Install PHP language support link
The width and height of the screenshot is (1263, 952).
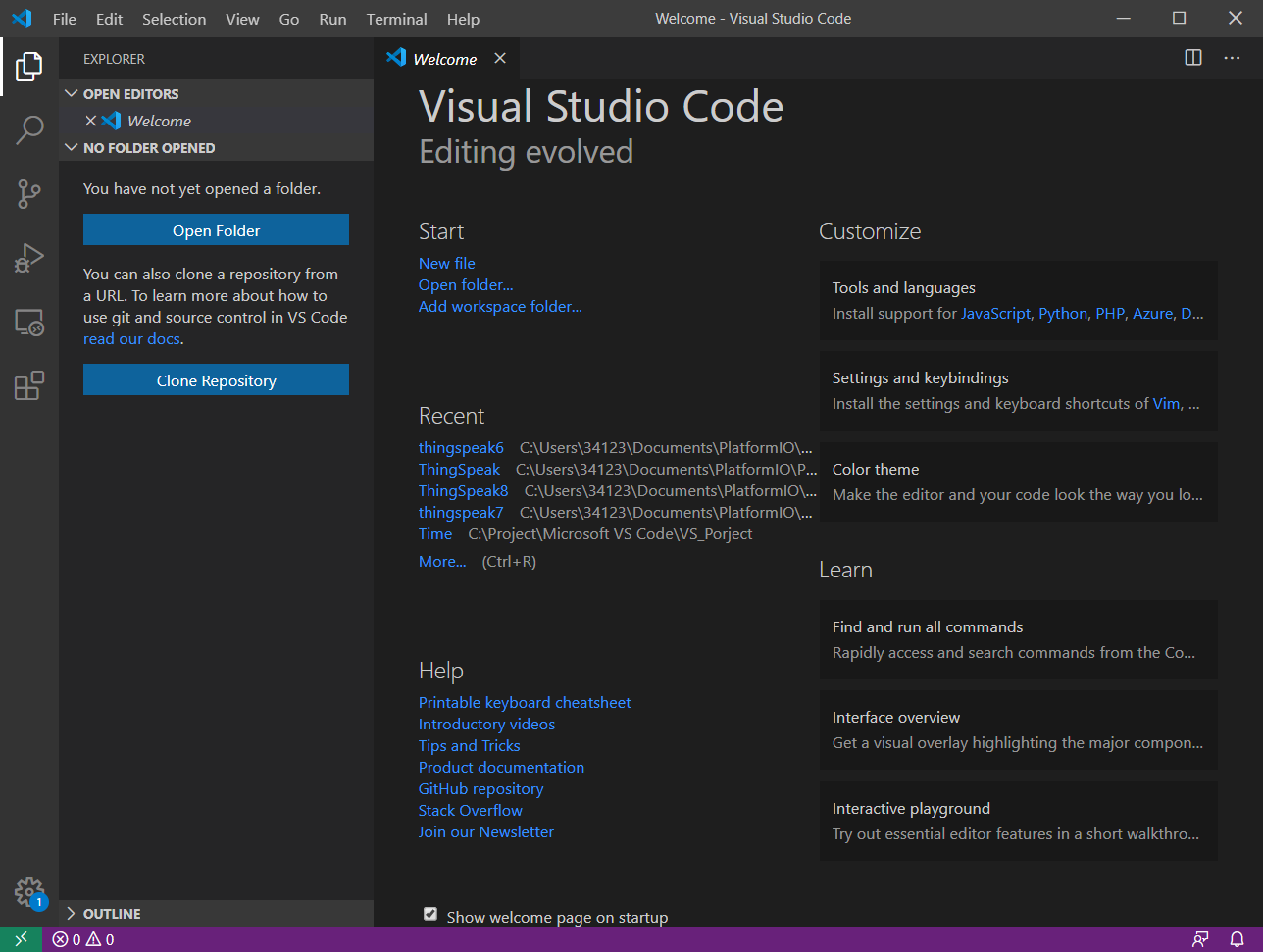pos(1110,314)
